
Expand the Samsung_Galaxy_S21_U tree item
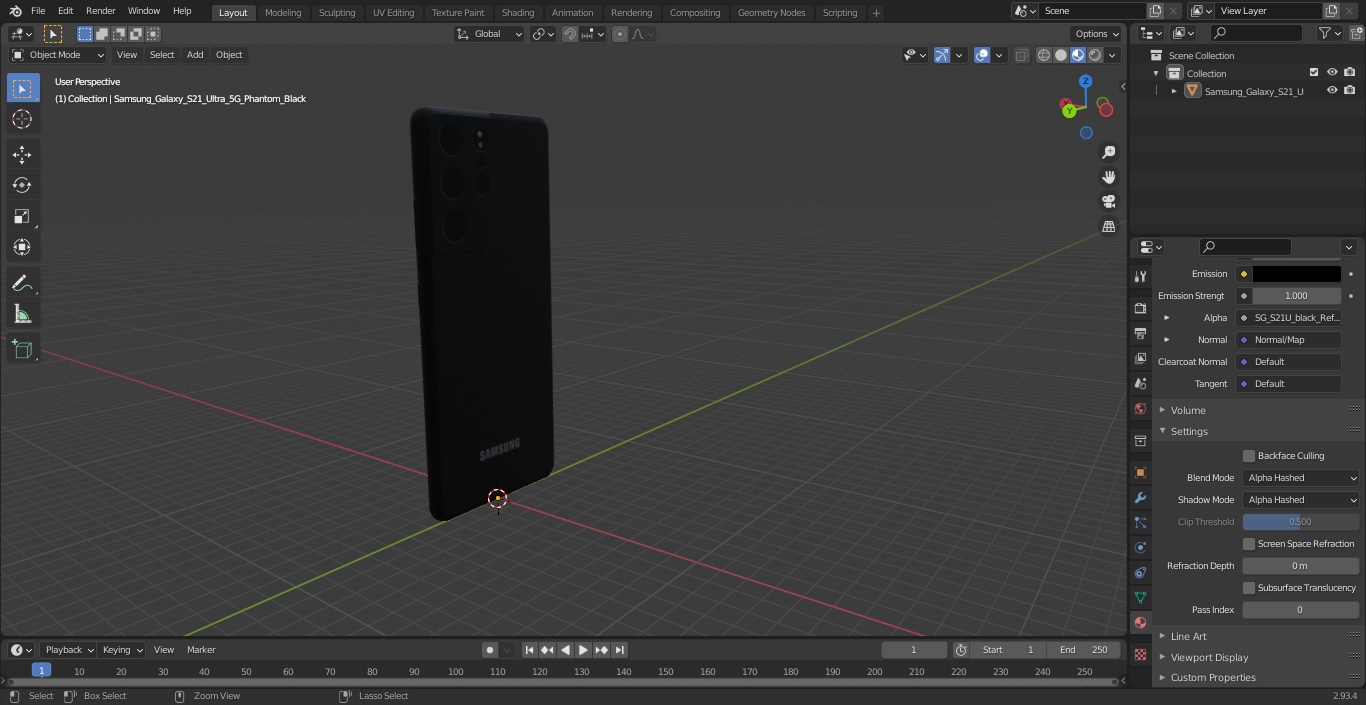point(1174,91)
